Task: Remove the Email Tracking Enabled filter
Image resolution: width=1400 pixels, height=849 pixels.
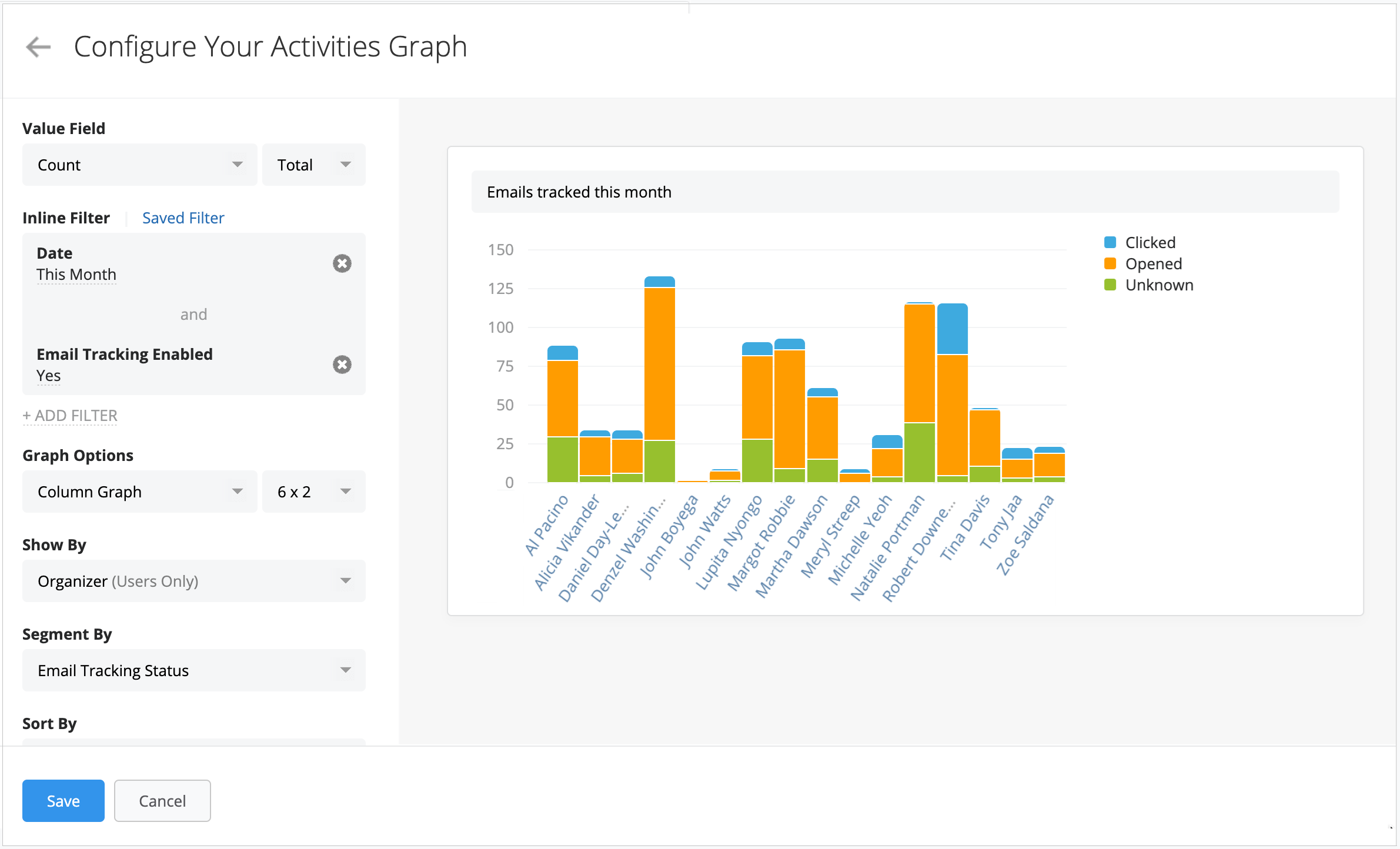Action: [343, 365]
